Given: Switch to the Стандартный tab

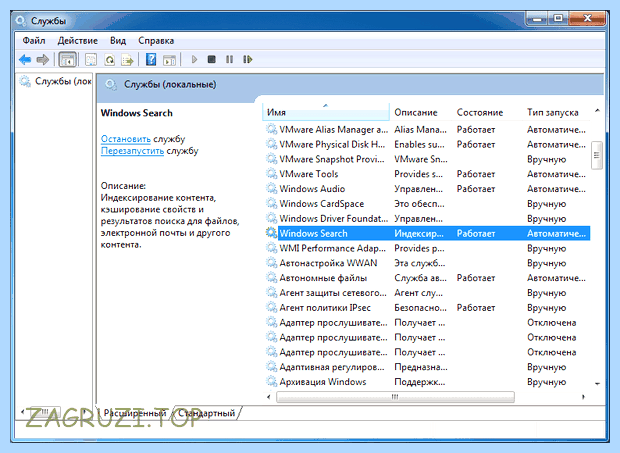Looking at the screenshot, I should 206,413.
